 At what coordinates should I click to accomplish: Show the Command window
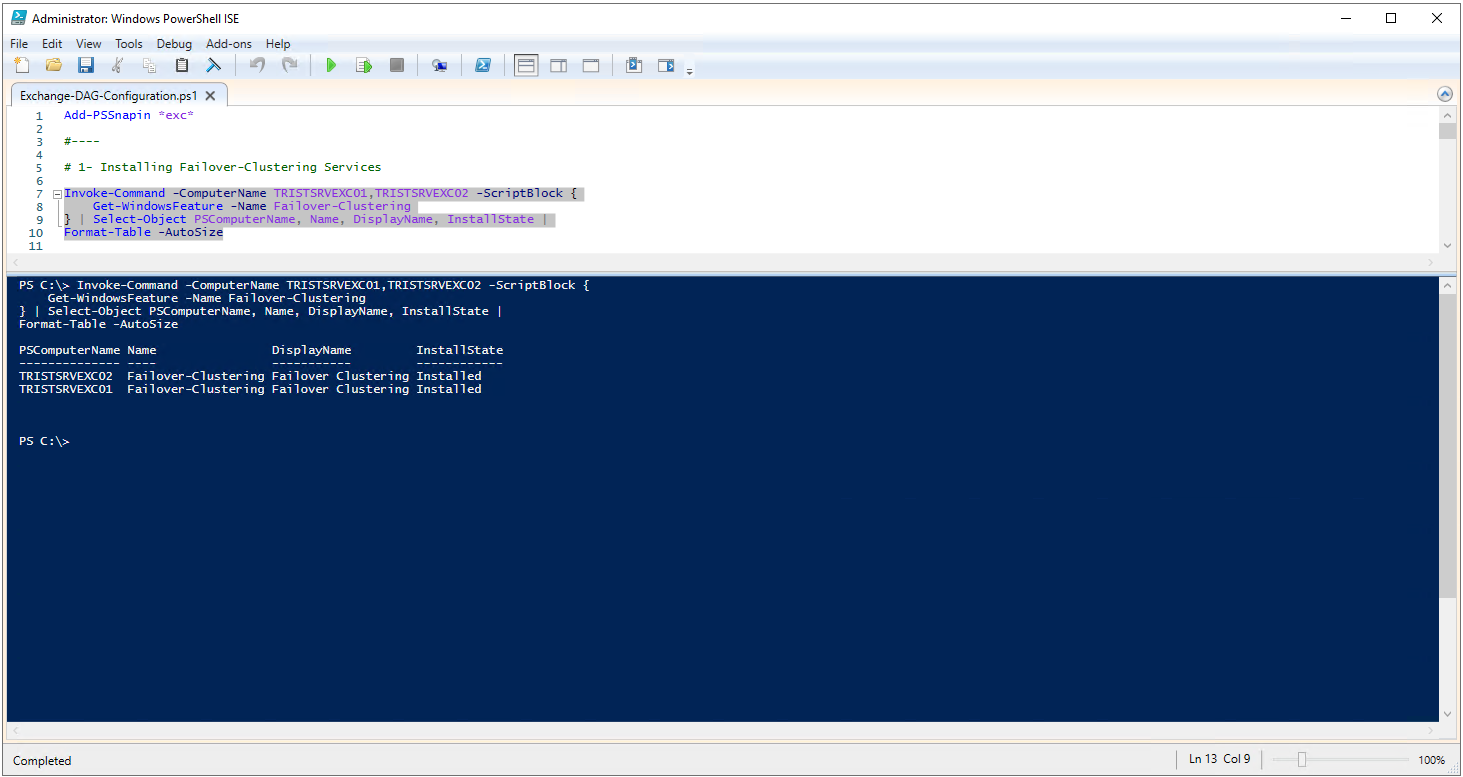click(633, 66)
